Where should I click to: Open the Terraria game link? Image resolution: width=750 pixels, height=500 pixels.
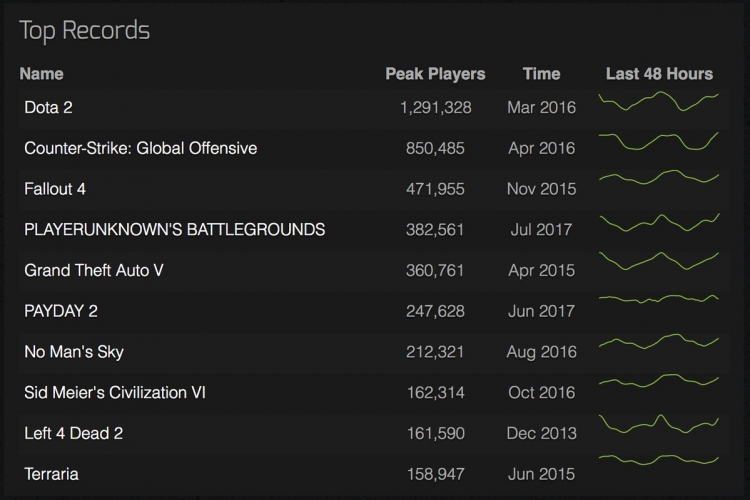pyautogui.click(x=51, y=474)
